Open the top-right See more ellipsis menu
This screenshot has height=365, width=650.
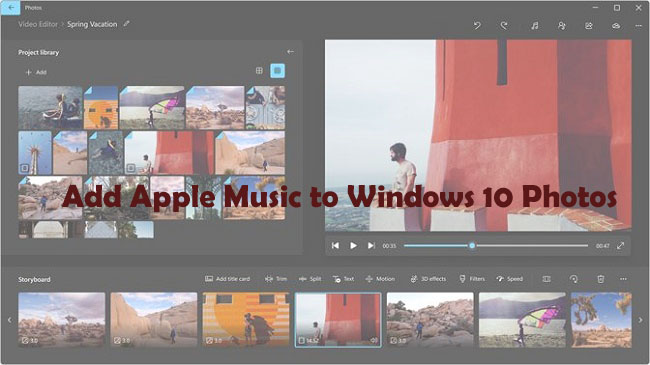pos(638,26)
